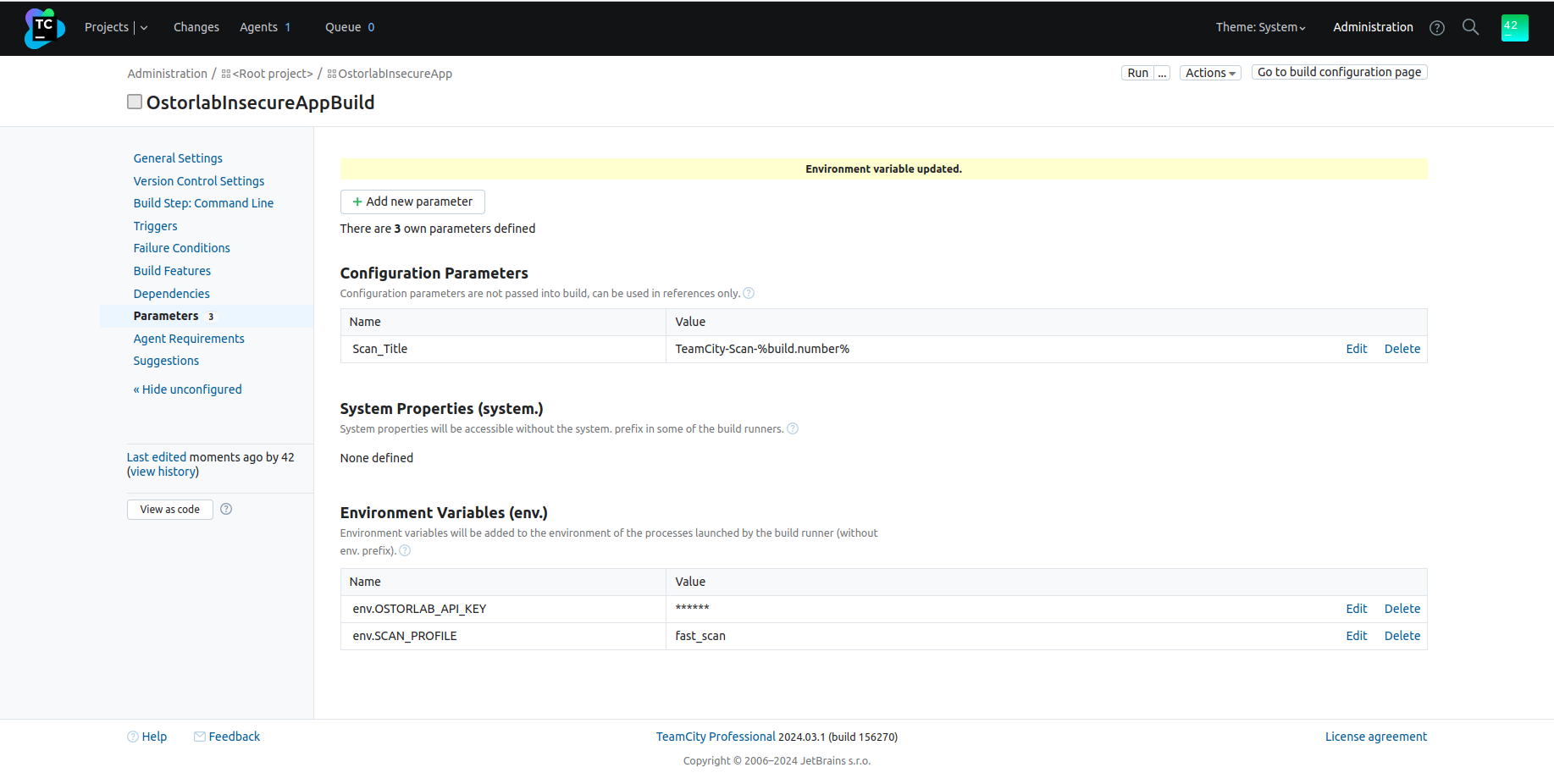Click Add new parameter button
Image resolution: width=1554 pixels, height=784 pixels.
412,202
